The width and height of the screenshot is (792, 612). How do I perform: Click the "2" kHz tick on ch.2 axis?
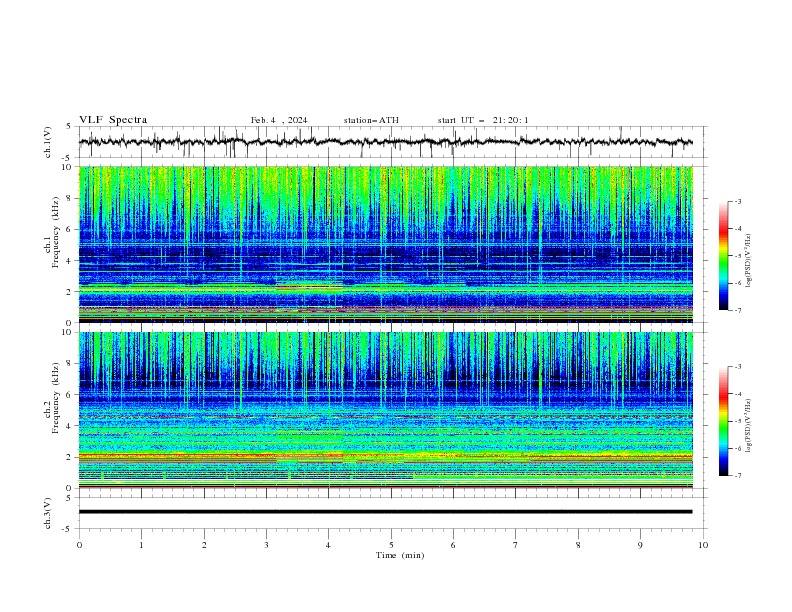pyautogui.click(x=70, y=457)
